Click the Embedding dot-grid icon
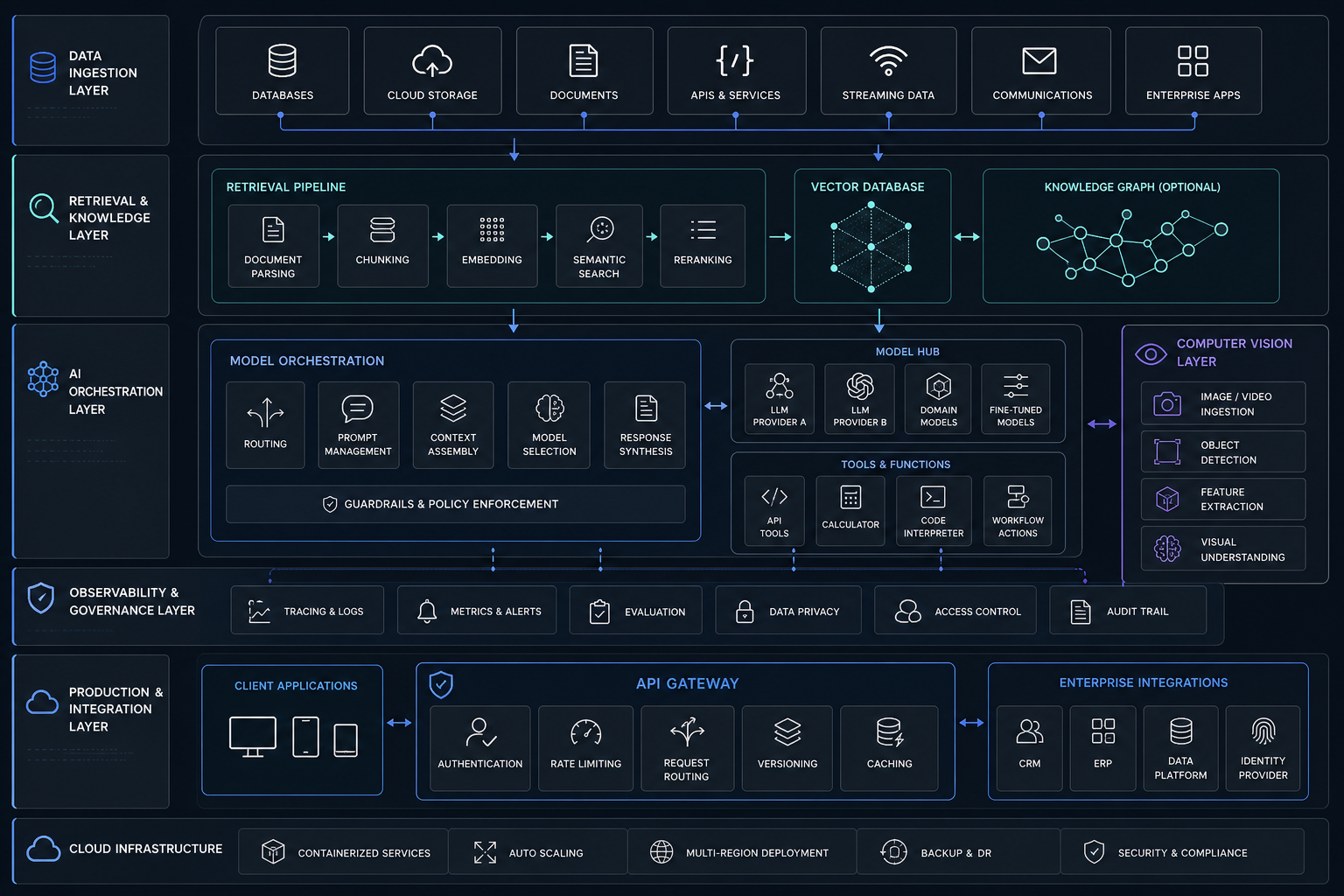1344x896 pixels. tap(492, 230)
